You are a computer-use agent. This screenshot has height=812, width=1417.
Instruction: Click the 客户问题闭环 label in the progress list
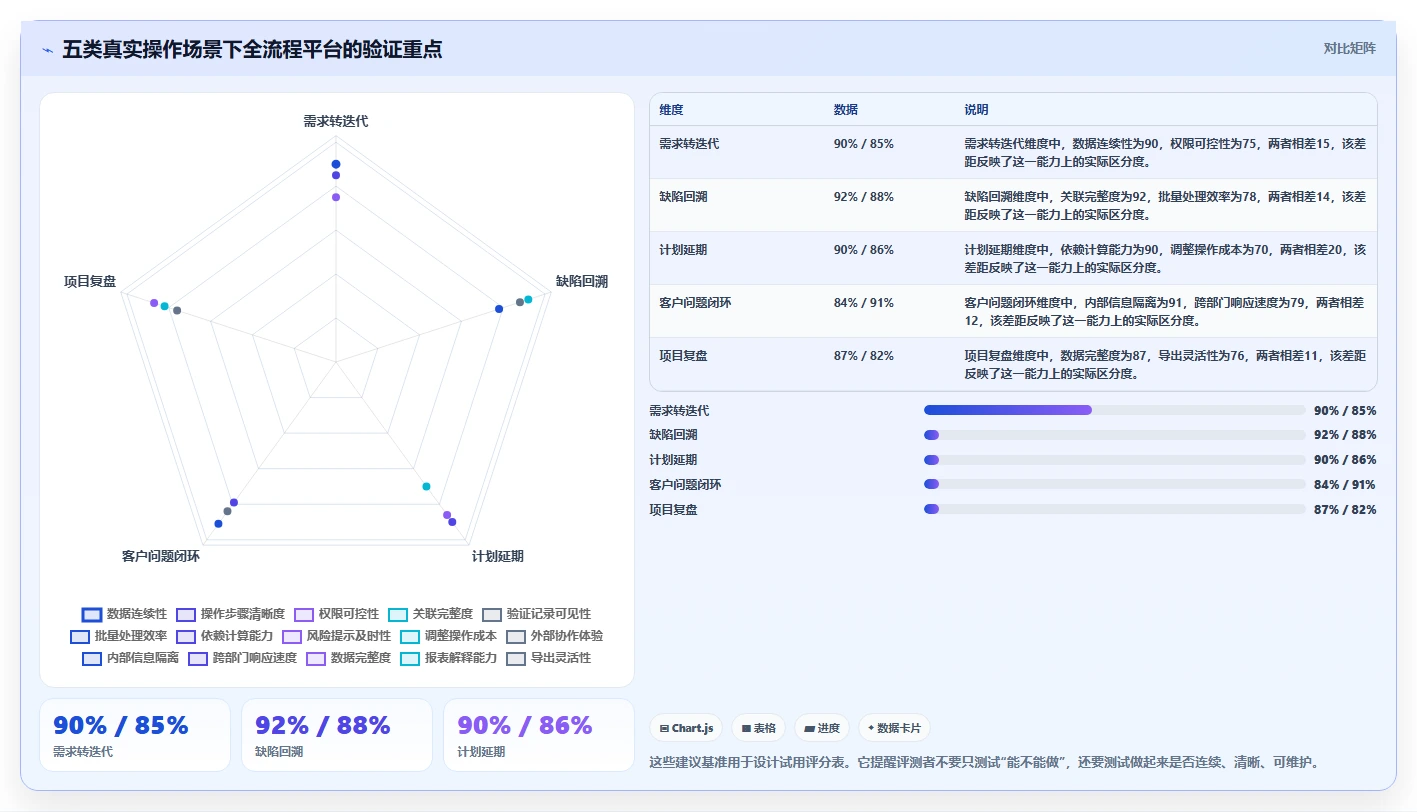click(685, 484)
